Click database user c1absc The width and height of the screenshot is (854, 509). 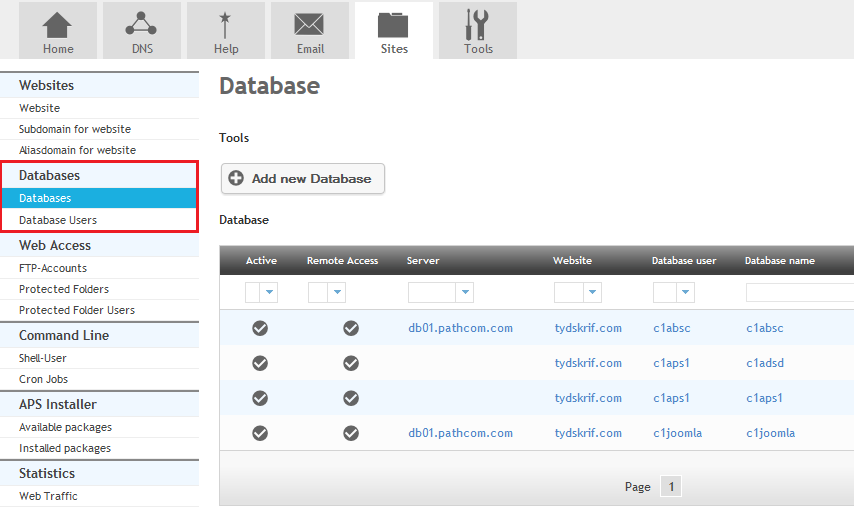[x=672, y=328]
